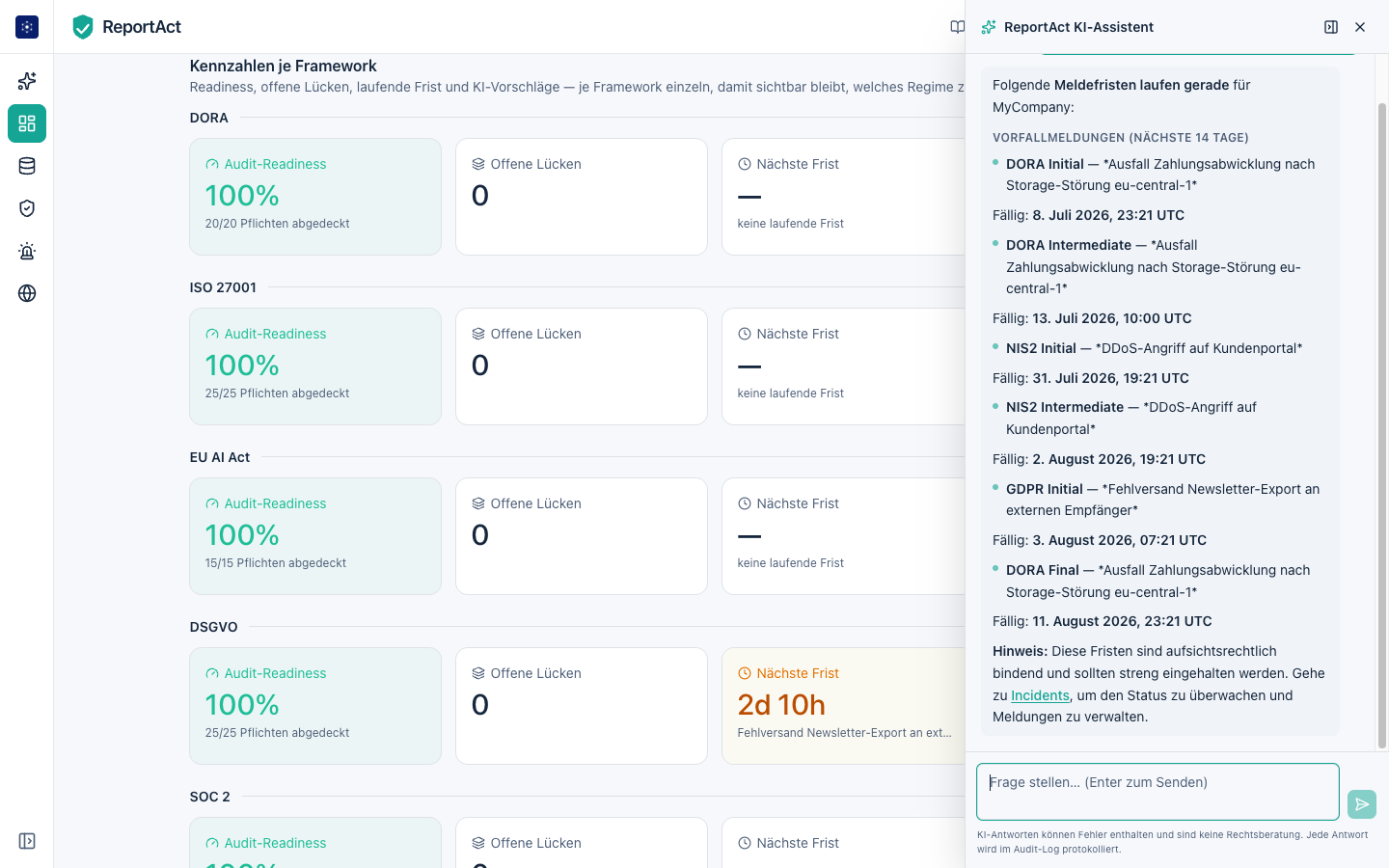Click the 'ISO 27001' framework section label
The width and height of the screenshot is (1389, 868).
coord(223,287)
